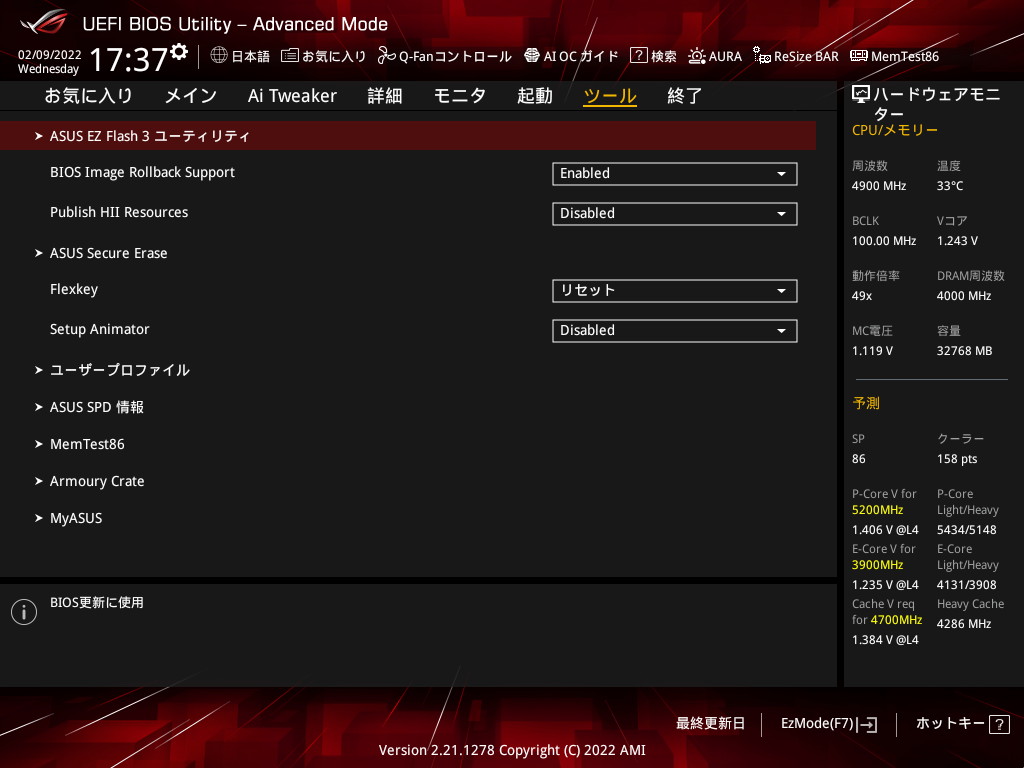Expand ASUS Secure Erase submenu
This screenshot has height=768, width=1024.
tap(108, 253)
